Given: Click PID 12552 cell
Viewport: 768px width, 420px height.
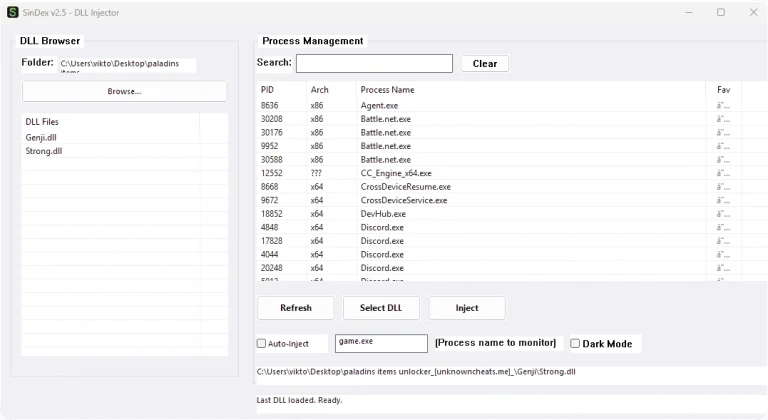Looking at the screenshot, I should 271,173.
